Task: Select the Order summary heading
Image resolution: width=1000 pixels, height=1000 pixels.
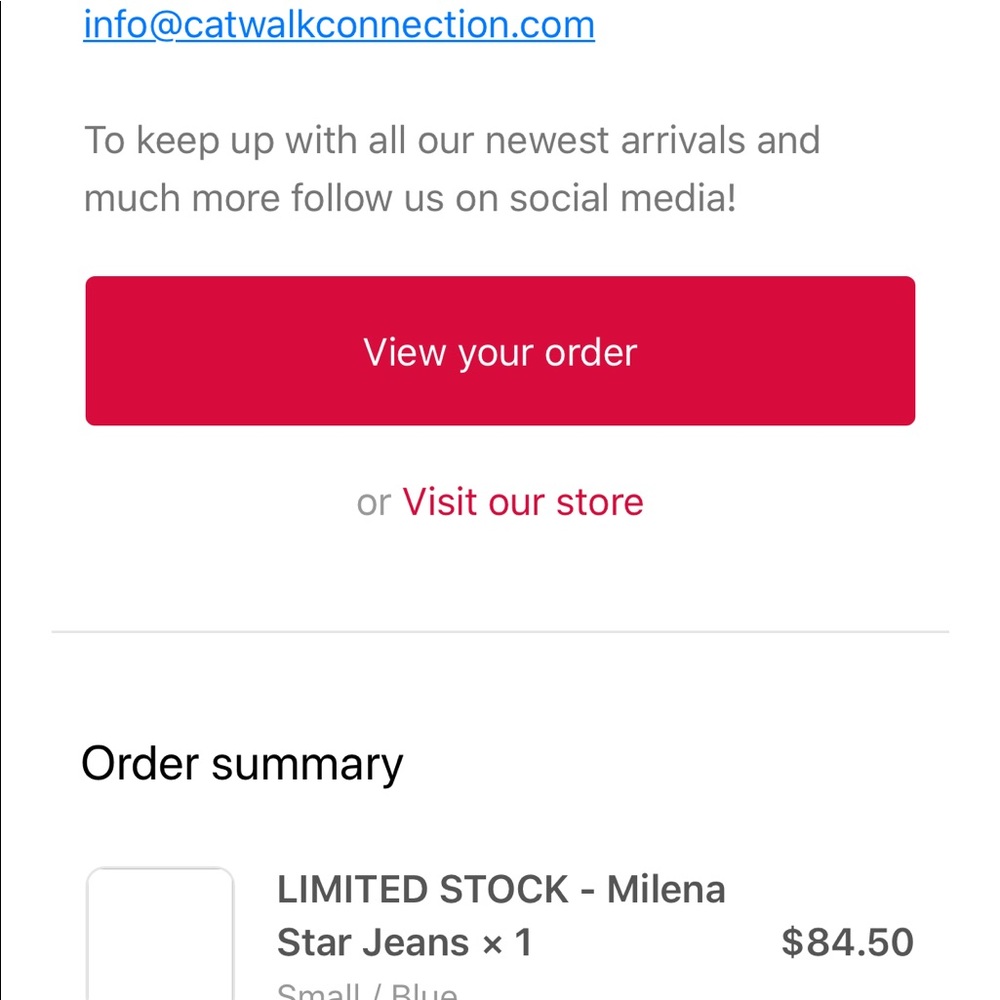Action: tap(242, 763)
